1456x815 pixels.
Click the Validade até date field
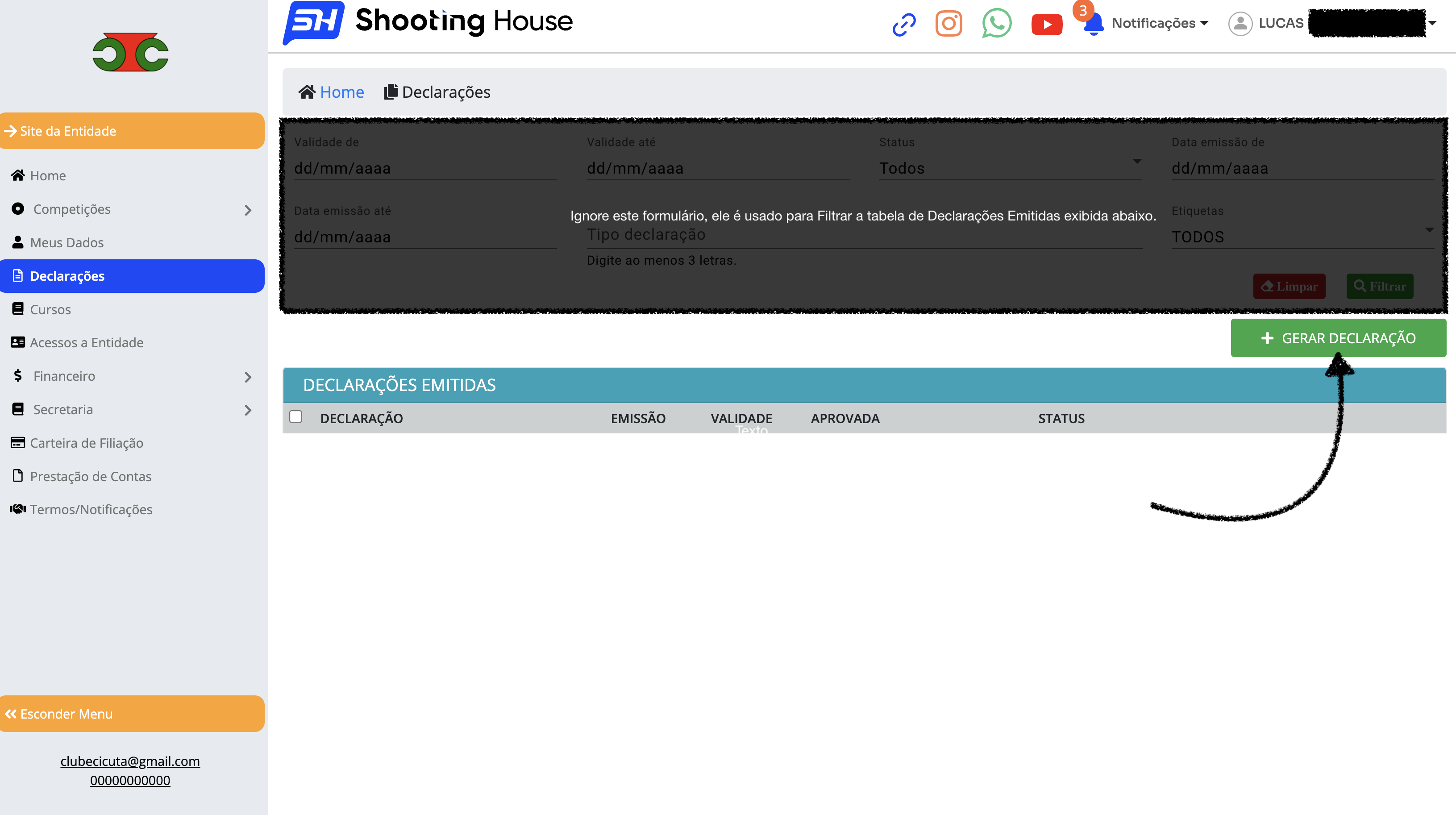pyautogui.click(x=718, y=168)
